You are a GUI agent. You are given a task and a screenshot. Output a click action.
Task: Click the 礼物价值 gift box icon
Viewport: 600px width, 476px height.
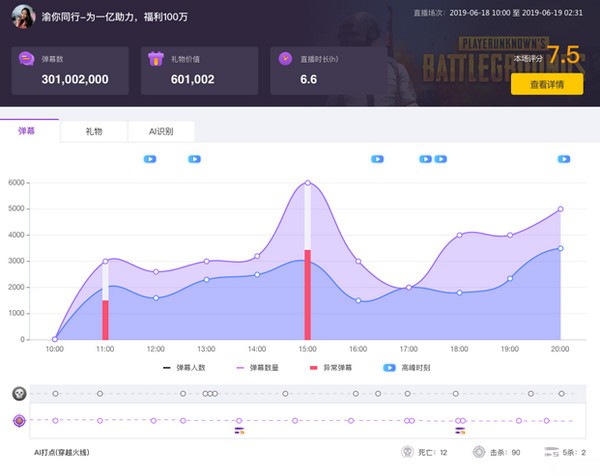pyautogui.click(x=156, y=59)
